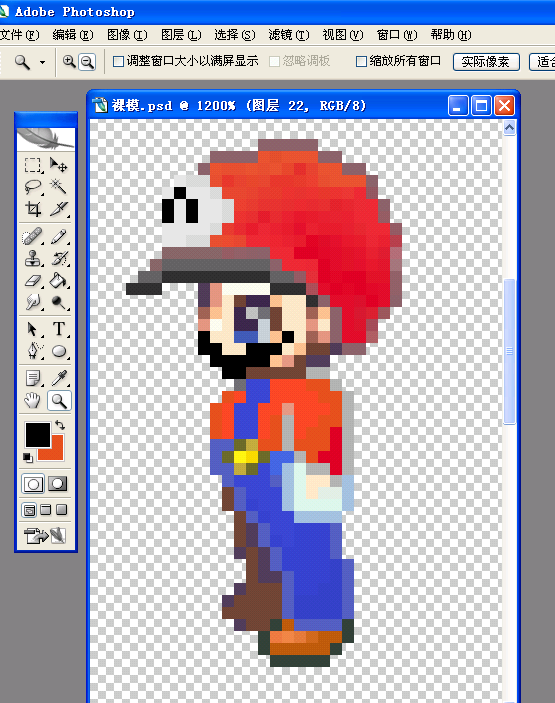Click the toolbox blue title bar
This screenshot has height=703, width=555.
click(46, 119)
